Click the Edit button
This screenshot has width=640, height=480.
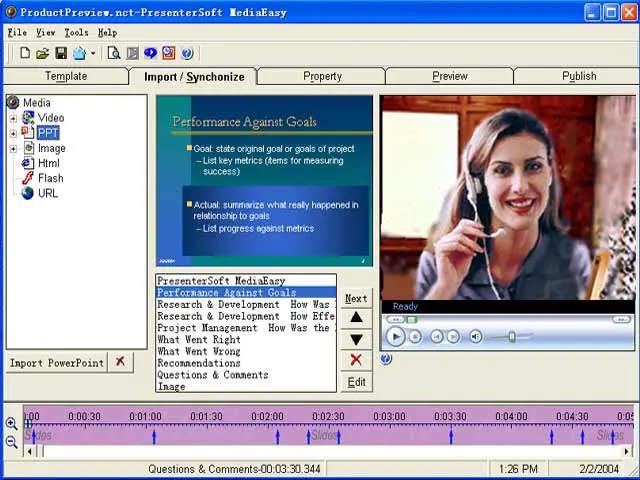coord(356,382)
